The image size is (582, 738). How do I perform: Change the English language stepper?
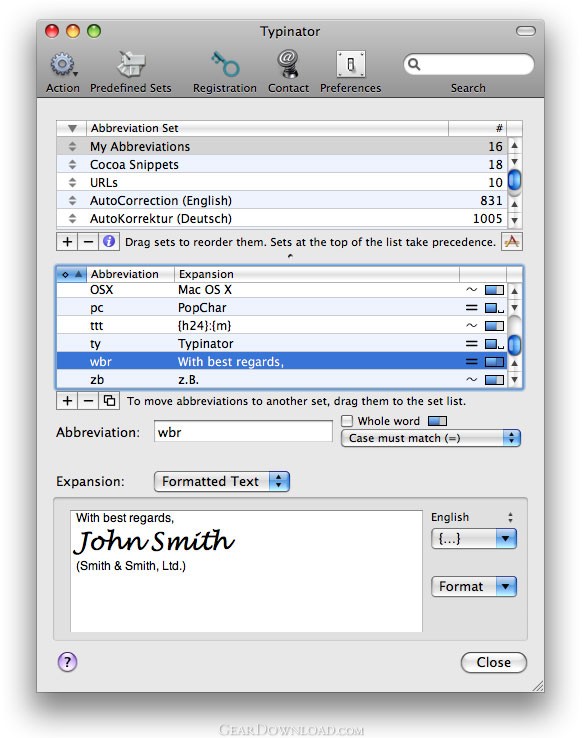(x=510, y=517)
